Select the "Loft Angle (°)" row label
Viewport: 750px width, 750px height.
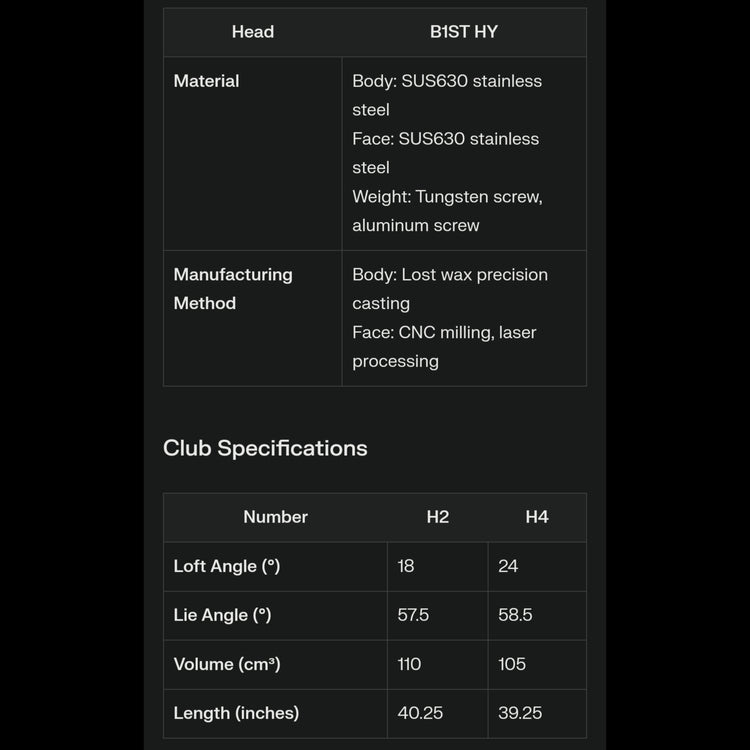click(x=227, y=566)
